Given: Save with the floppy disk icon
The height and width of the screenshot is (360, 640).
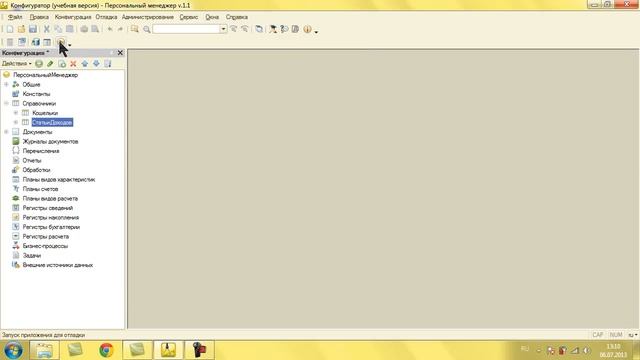Looking at the screenshot, I should [x=33, y=29].
